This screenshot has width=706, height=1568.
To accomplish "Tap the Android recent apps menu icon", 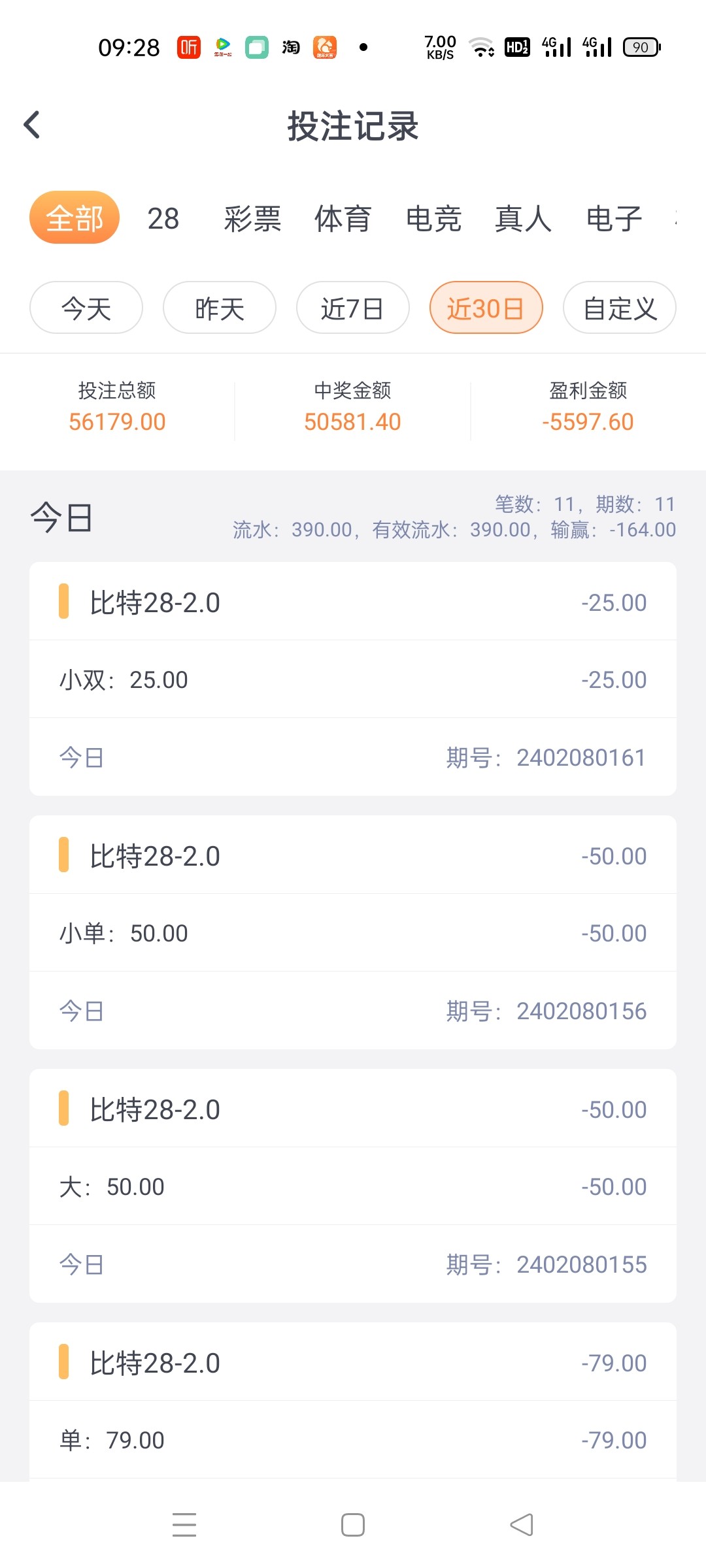I will click(184, 1524).
